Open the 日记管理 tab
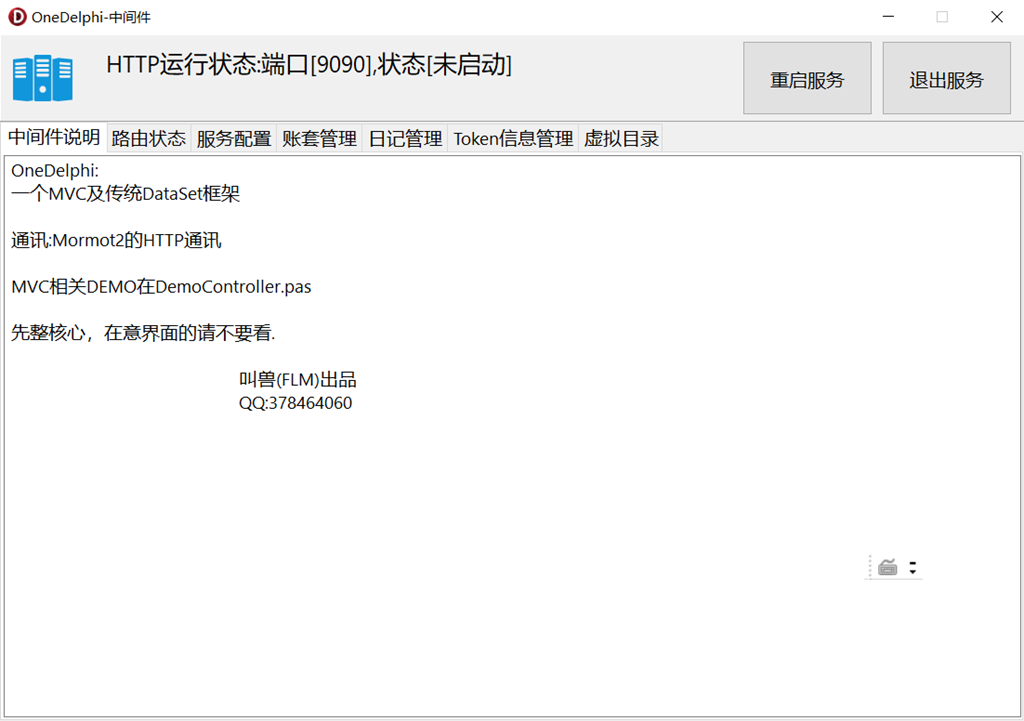 pos(405,138)
